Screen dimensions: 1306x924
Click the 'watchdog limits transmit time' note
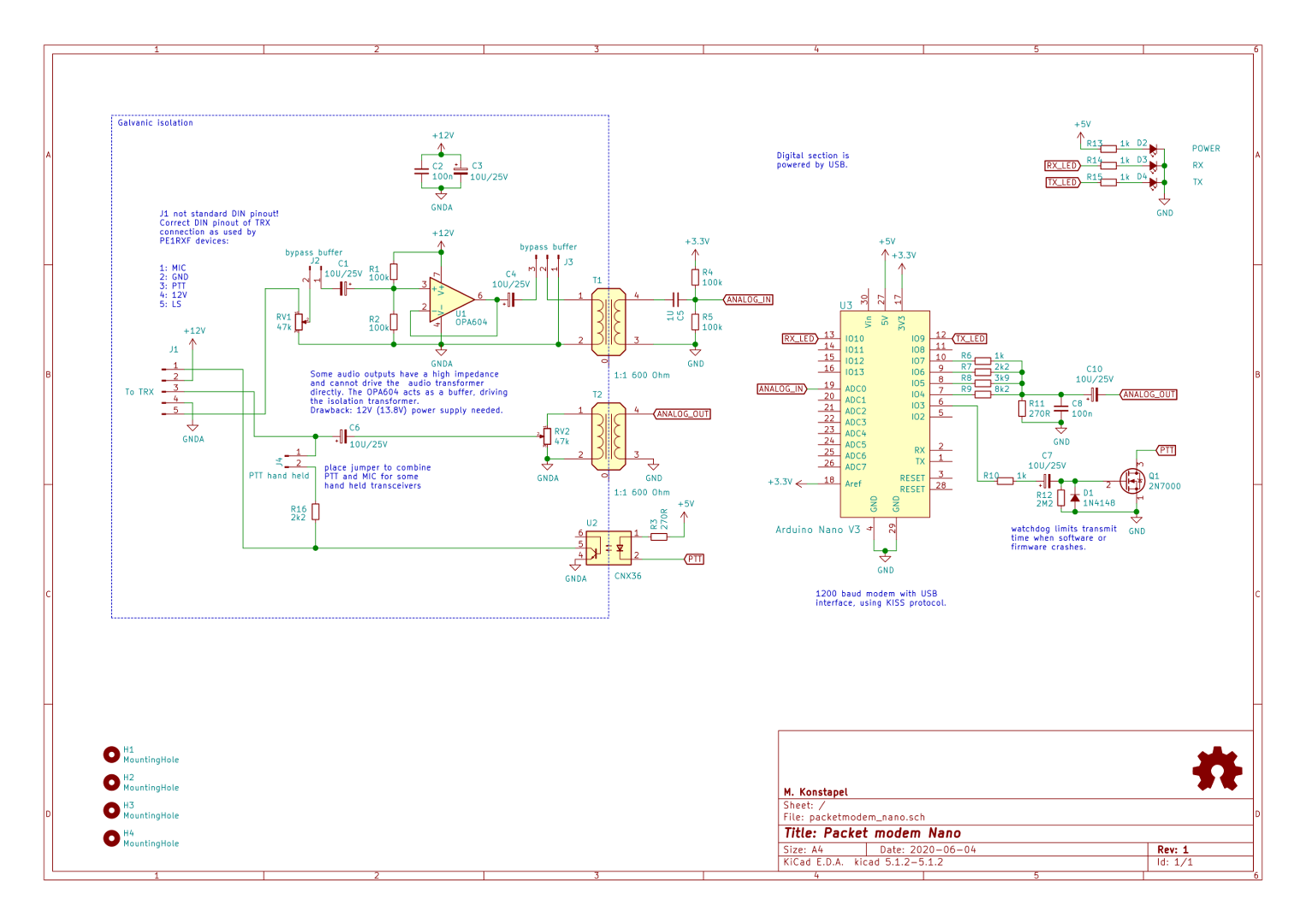[x=1064, y=538]
